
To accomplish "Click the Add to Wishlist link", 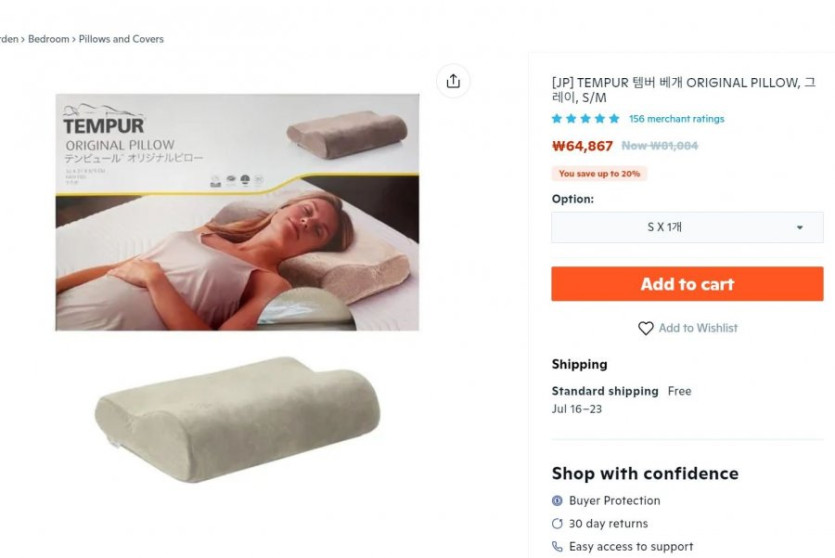I will point(698,328).
